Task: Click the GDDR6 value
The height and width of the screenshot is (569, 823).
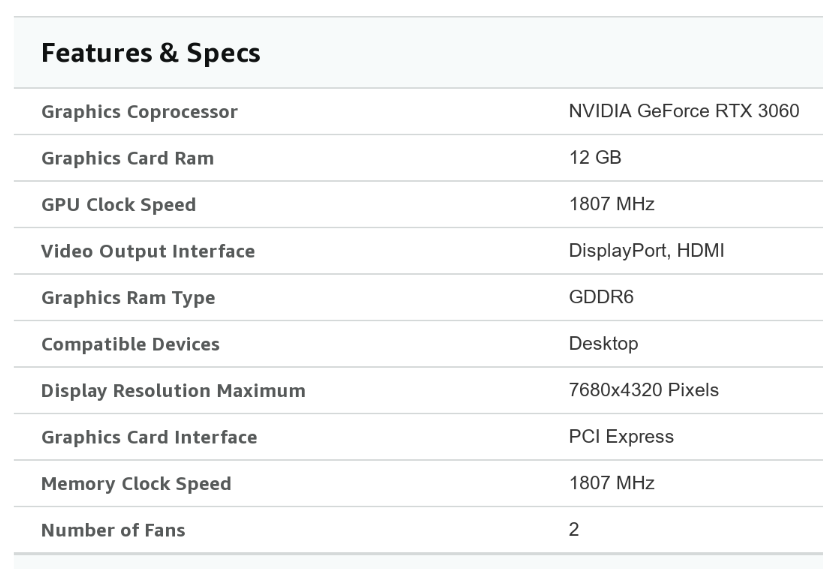Action: [x=601, y=297]
